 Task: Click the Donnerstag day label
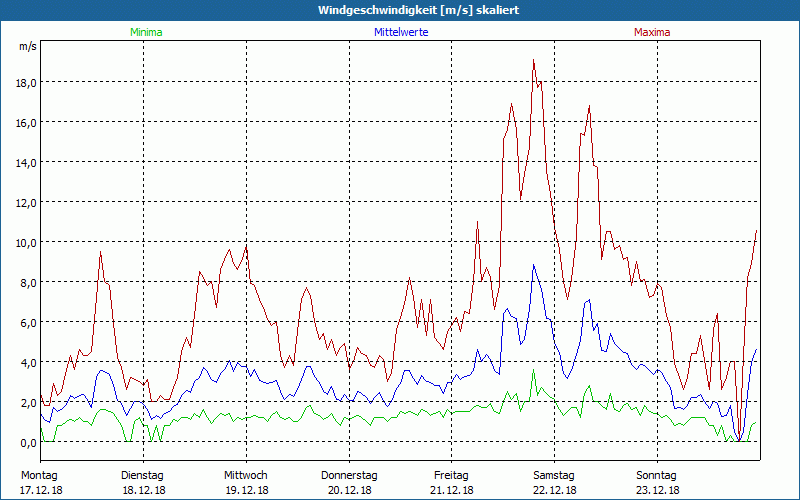pos(349,475)
